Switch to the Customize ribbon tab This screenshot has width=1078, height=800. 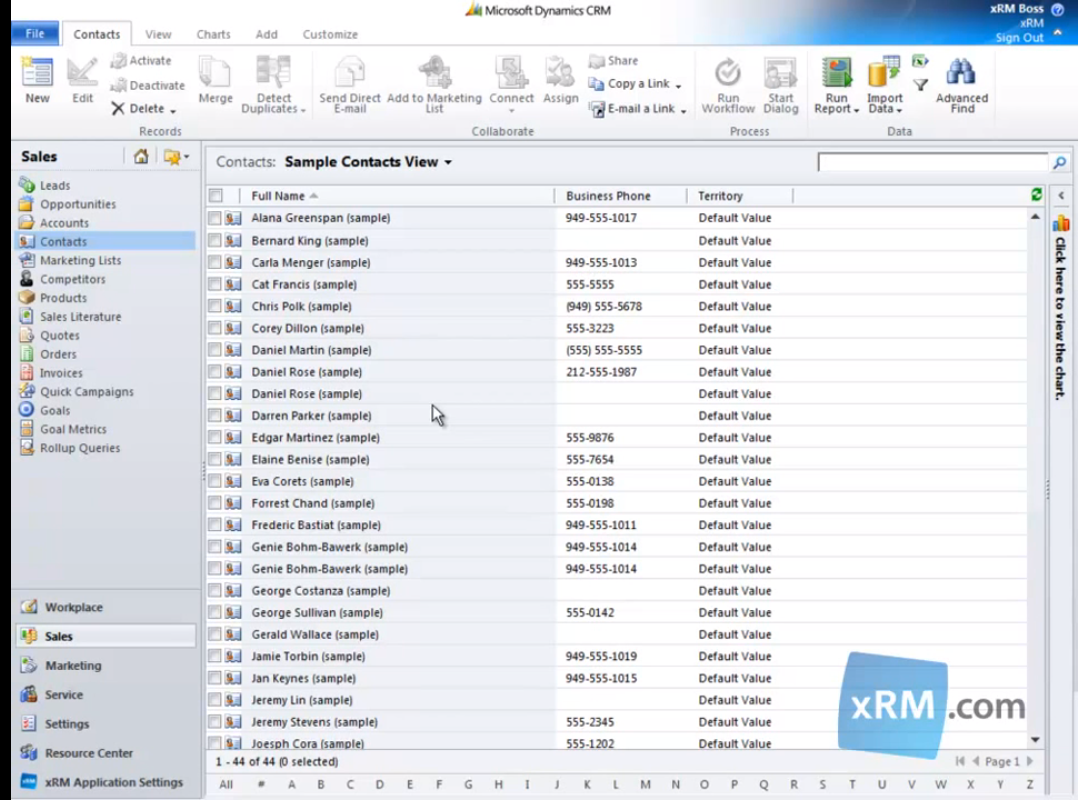[330, 34]
